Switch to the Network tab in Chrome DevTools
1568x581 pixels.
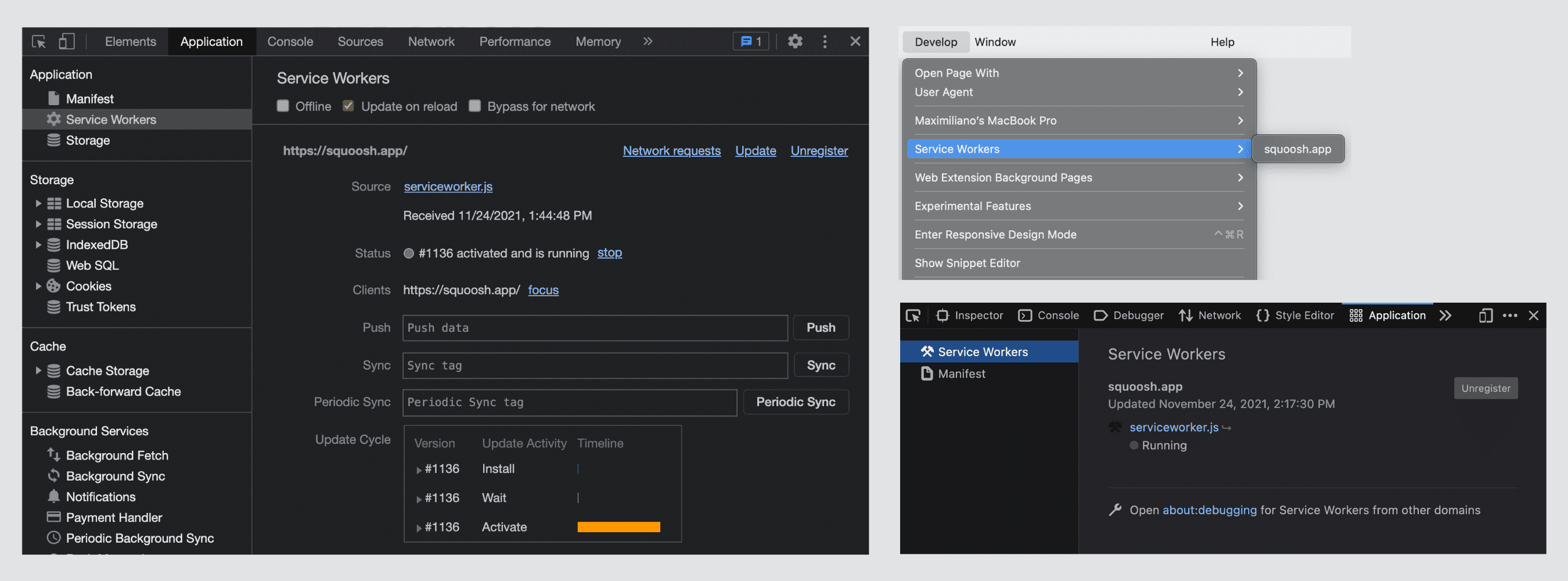431,41
